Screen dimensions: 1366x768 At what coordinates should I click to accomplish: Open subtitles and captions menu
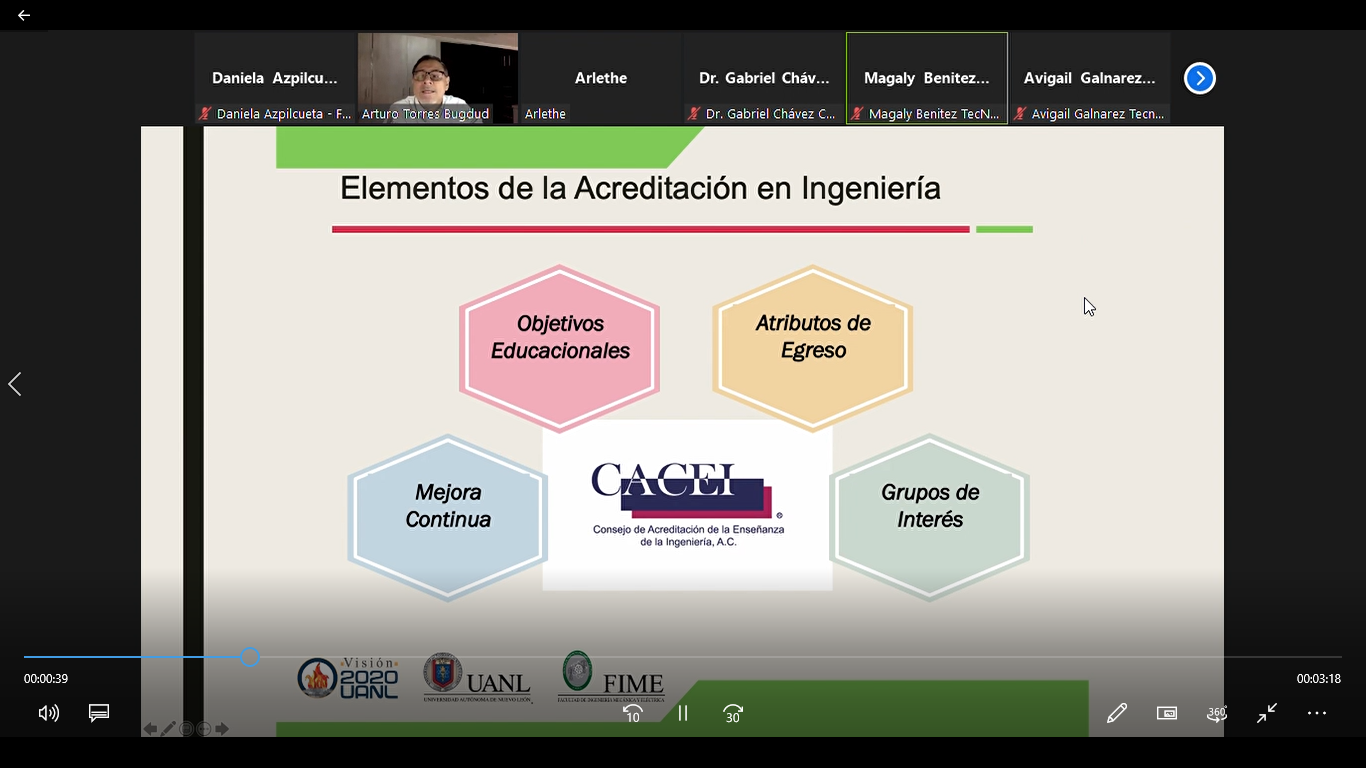click(x=98, y=713)
